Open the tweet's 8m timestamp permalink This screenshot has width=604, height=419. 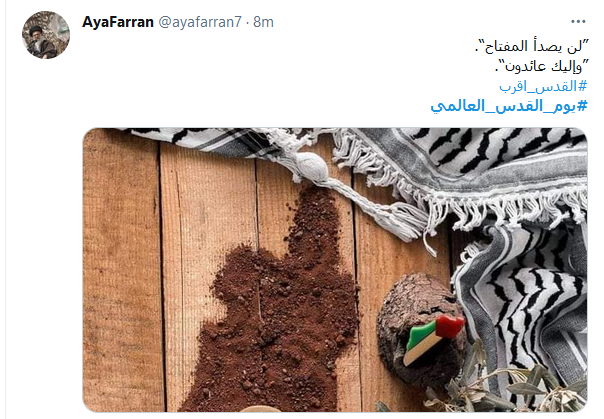(263, 22)
